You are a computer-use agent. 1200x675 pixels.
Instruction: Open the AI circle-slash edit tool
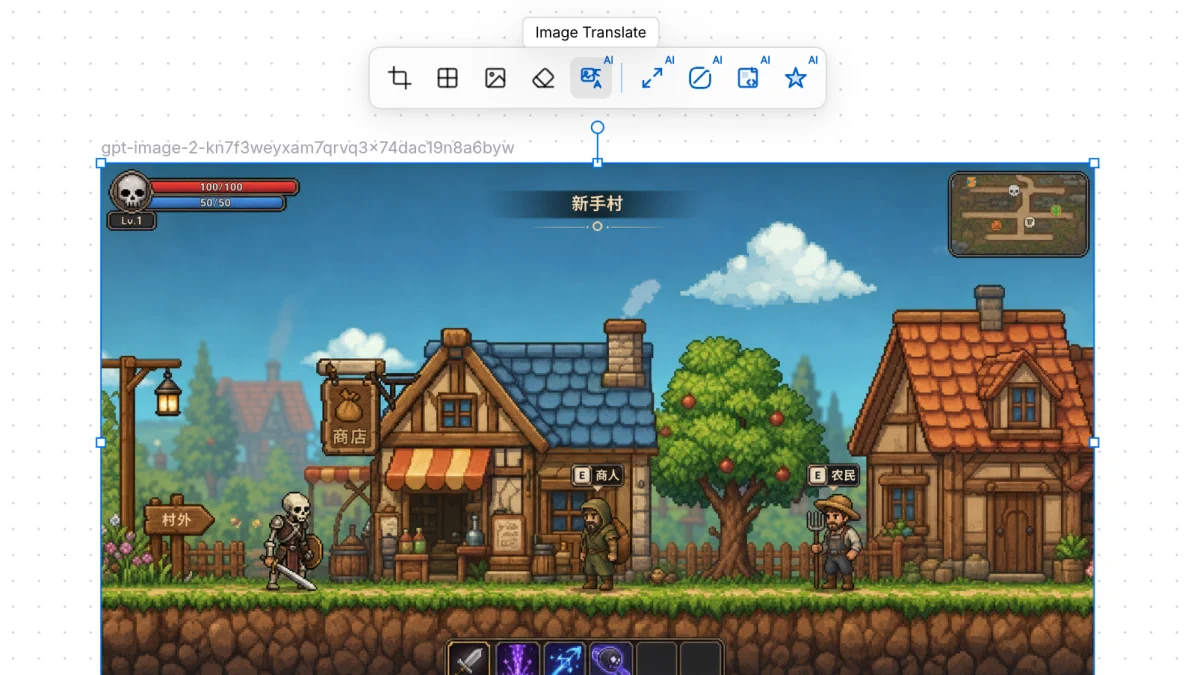[x=700, y=78]
